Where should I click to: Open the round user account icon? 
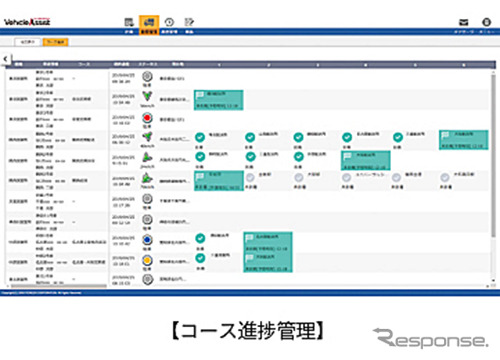[486, 22]
